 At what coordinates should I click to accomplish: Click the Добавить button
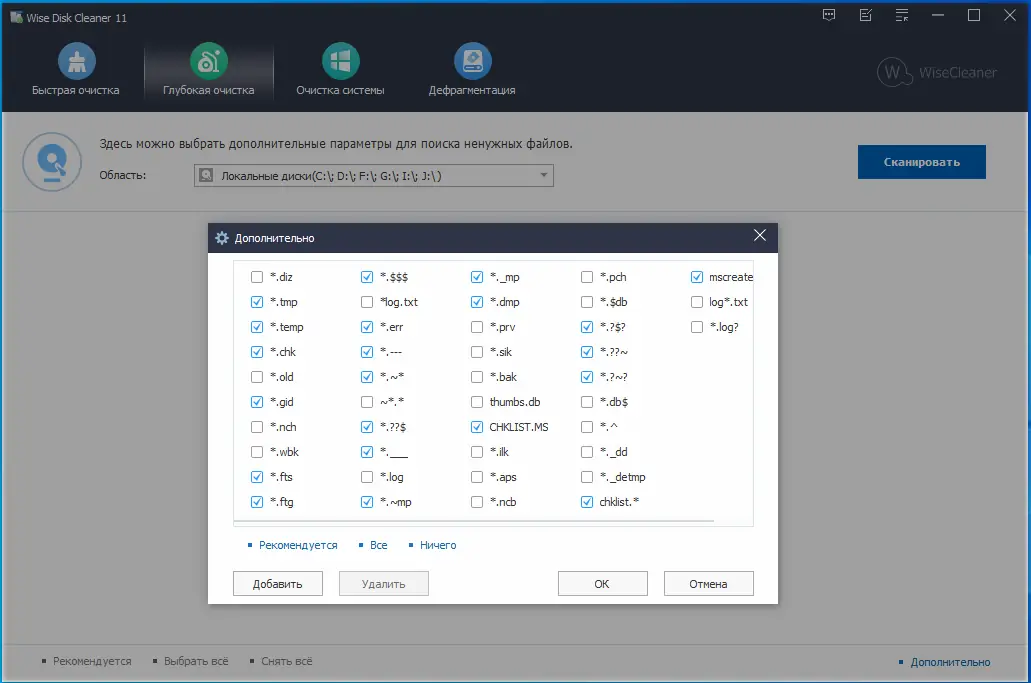[x=277, y=584]
